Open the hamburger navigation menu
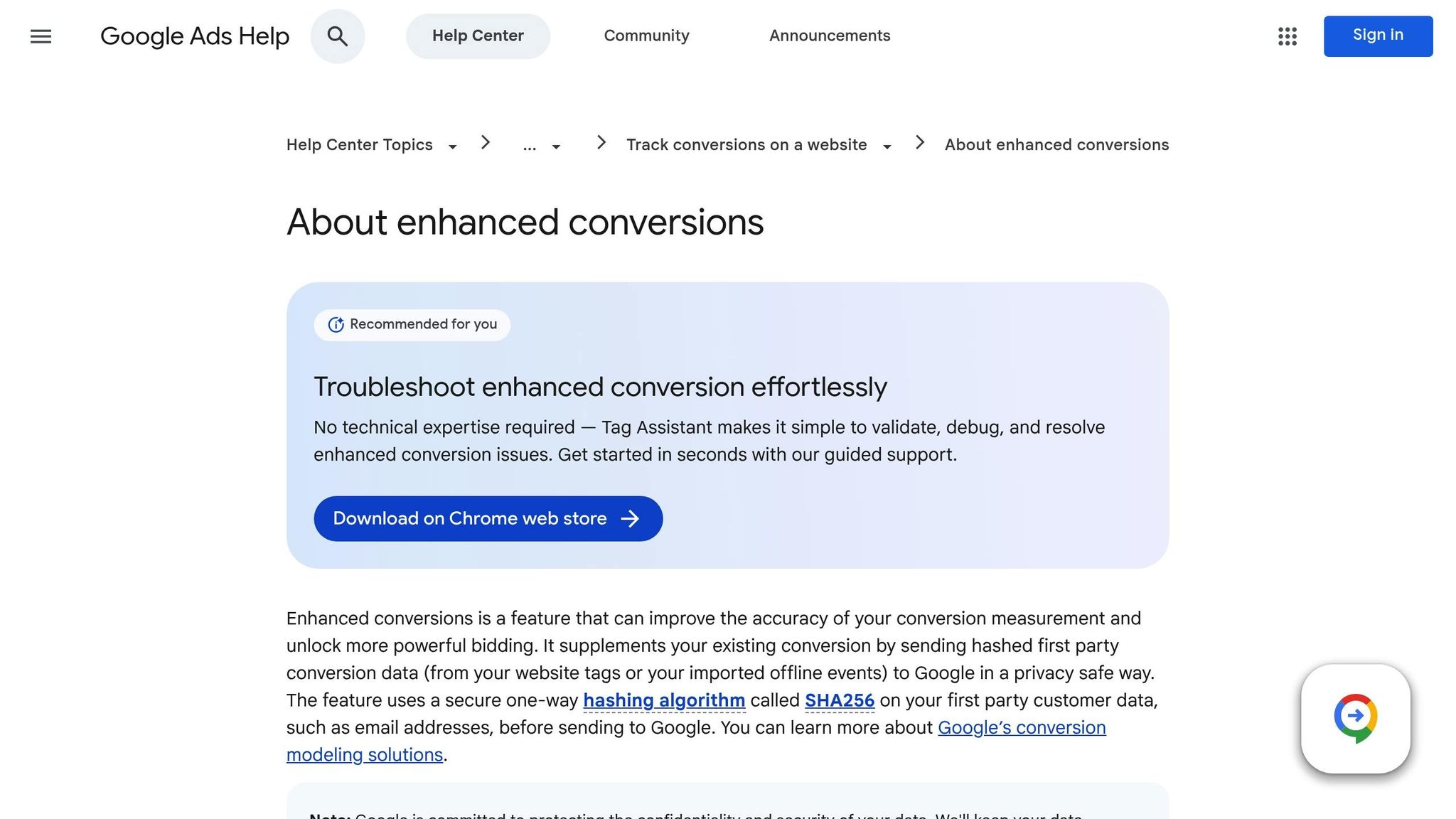The height and width of the screenshot is (819, 1456). [41, 36]
